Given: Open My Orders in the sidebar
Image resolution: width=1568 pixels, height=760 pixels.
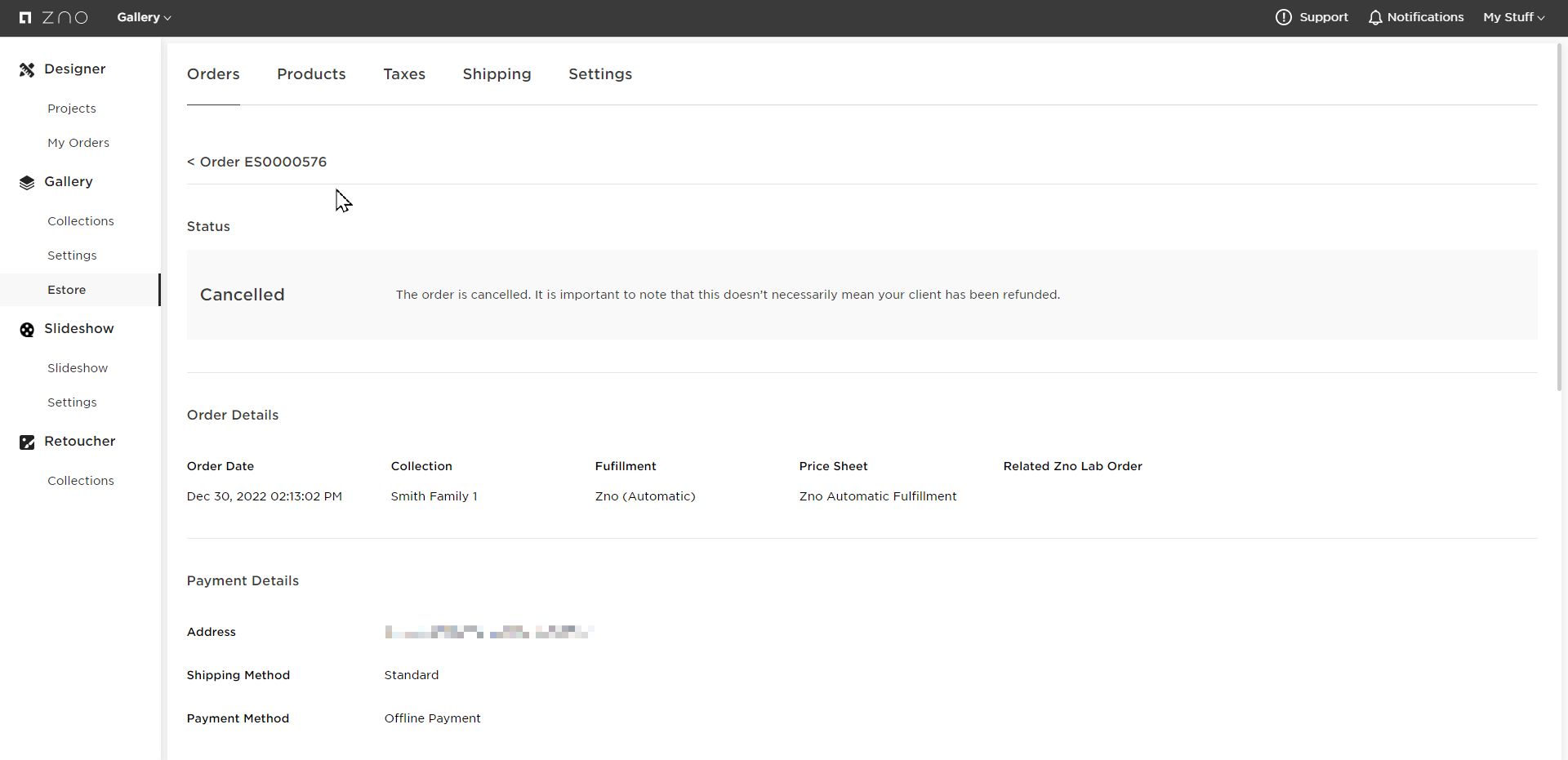Looking at the screenshot, I should coord(78,143).
